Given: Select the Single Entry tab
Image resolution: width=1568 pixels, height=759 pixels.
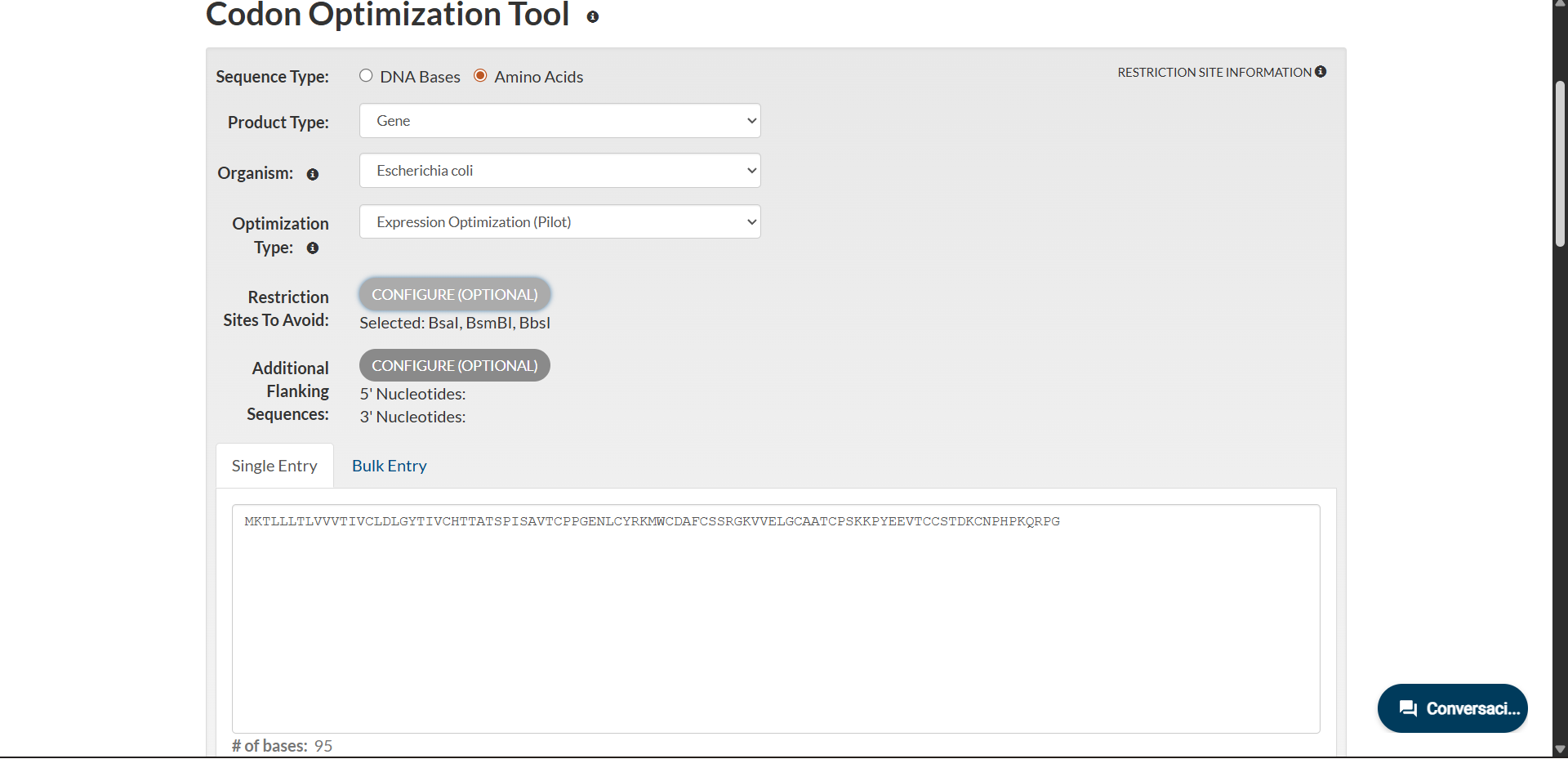Looking at the screenshot, I should click(274, 466).
